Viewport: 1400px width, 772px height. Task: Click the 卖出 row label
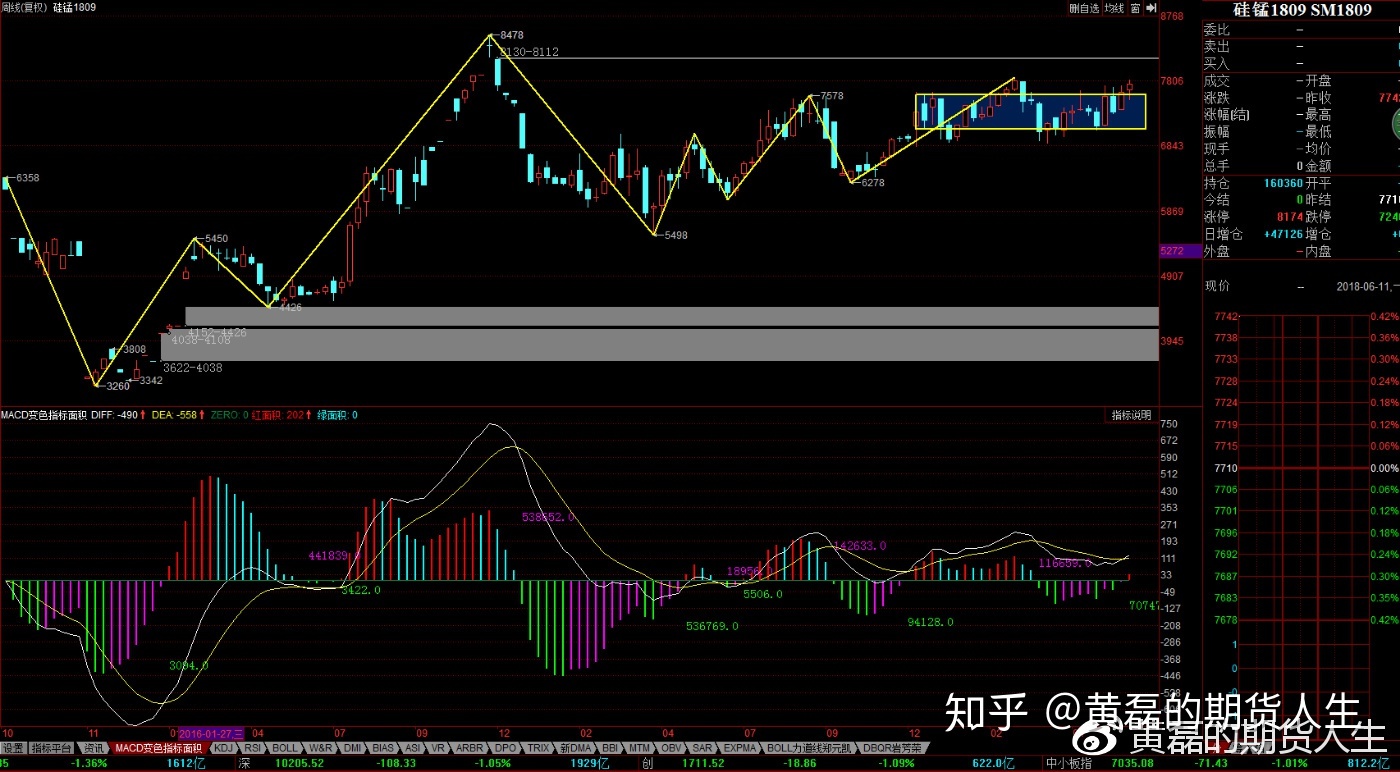[x=1216, y=47]
